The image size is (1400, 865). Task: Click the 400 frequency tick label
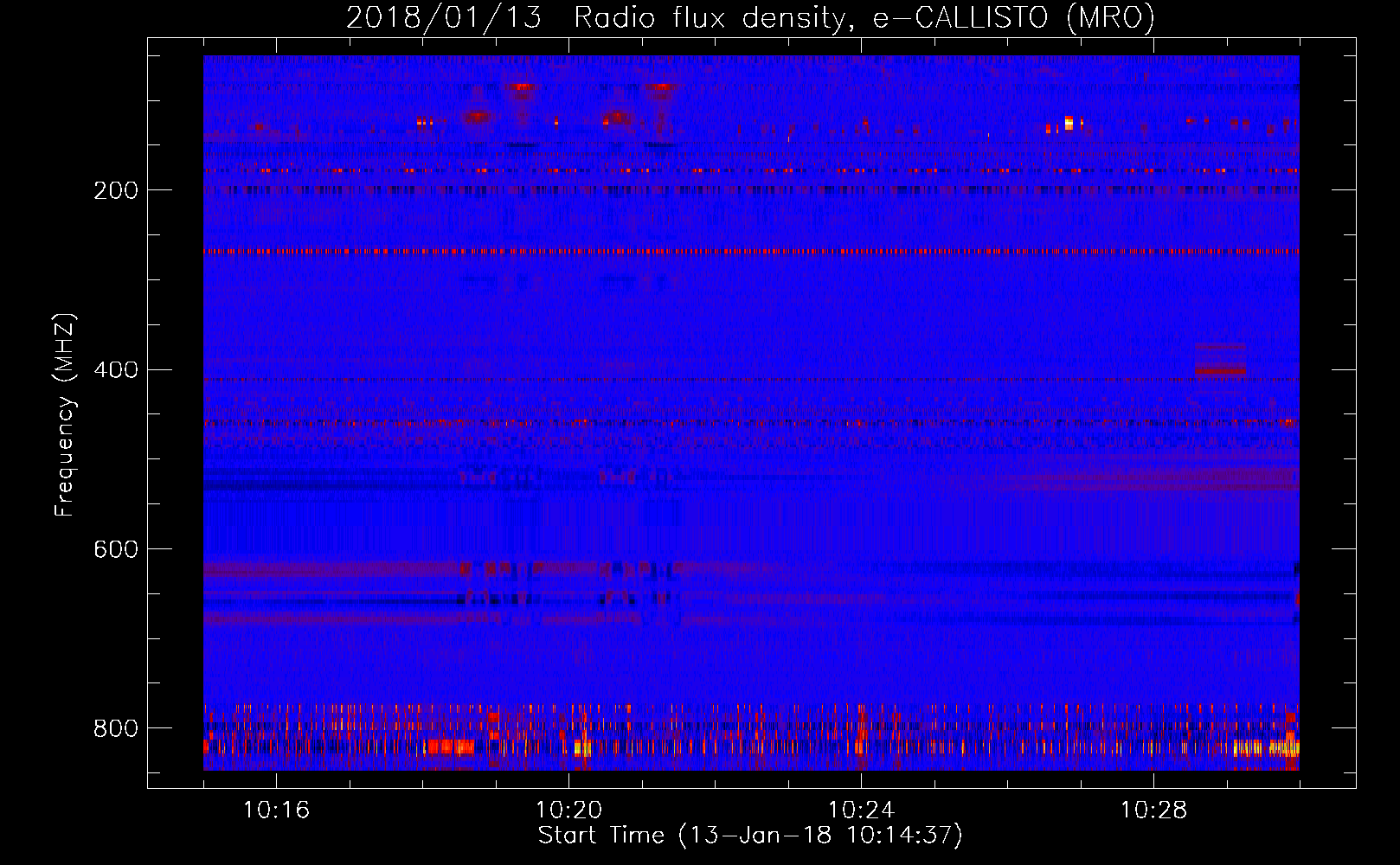(116, 370)
